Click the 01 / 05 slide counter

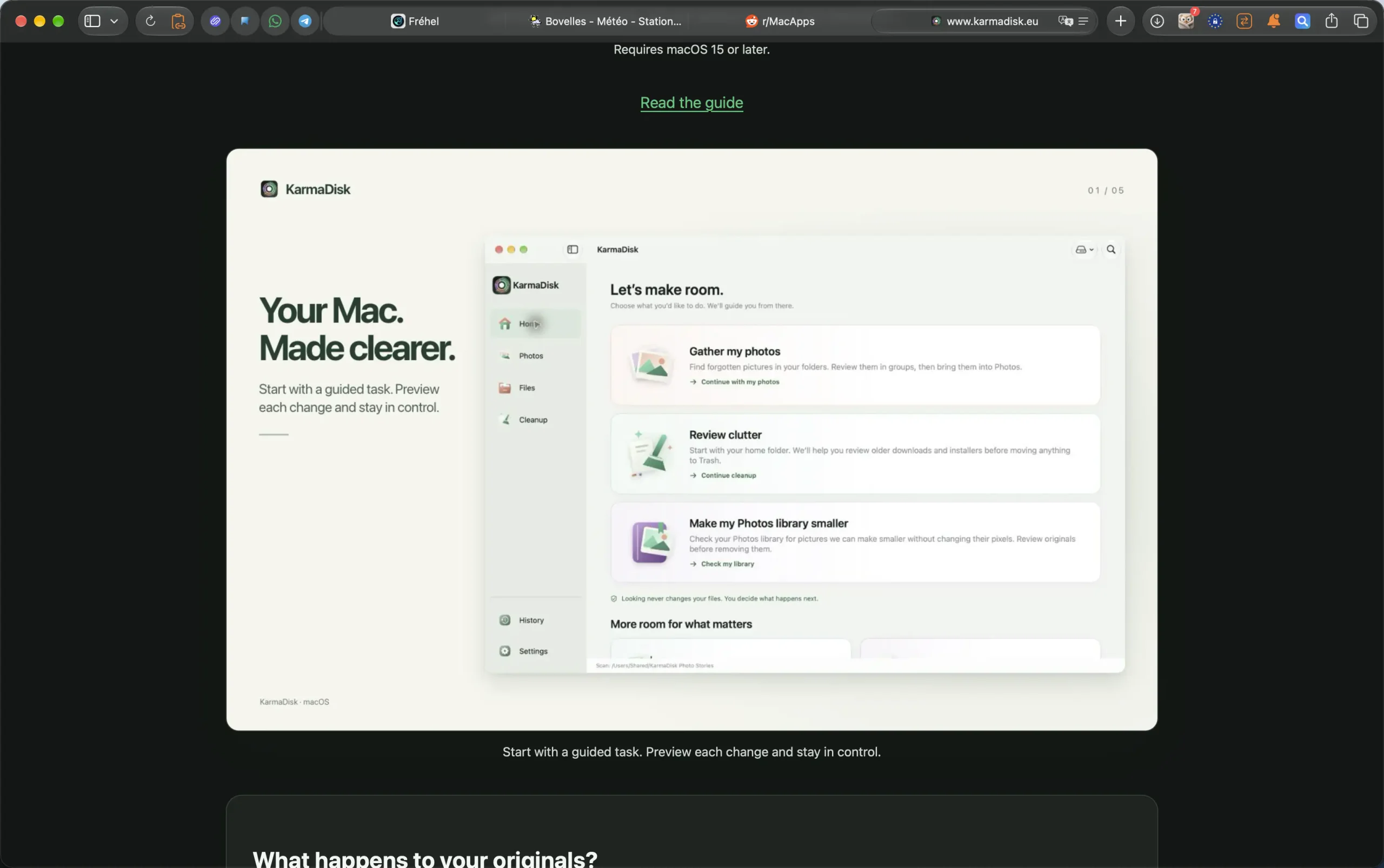(x=1106, y=190)
